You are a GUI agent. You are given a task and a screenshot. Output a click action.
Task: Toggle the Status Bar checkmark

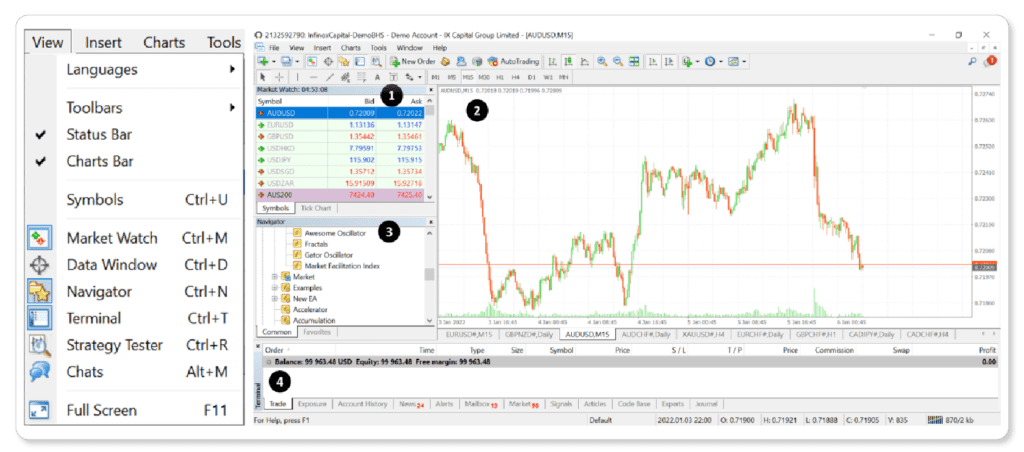(x=41, y=135)
